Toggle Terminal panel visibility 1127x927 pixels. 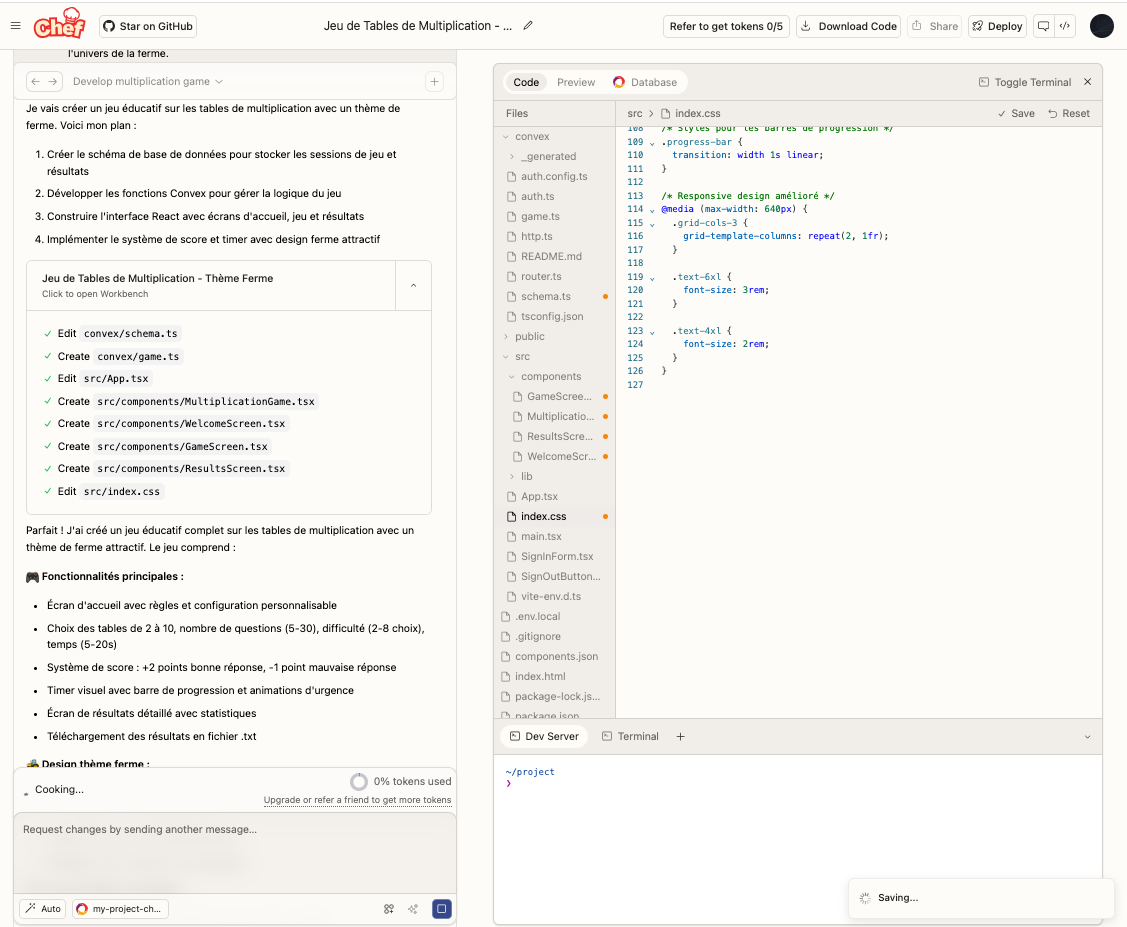(1024, 82)
